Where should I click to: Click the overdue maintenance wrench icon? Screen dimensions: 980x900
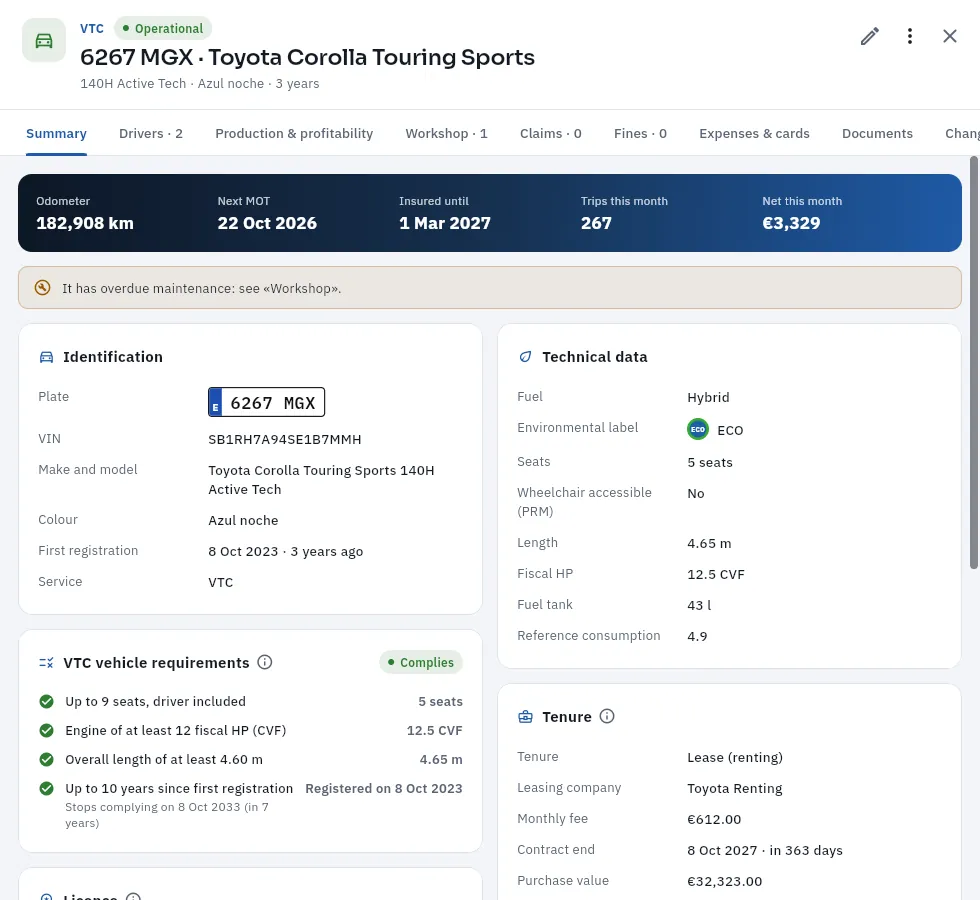(42, 288)
